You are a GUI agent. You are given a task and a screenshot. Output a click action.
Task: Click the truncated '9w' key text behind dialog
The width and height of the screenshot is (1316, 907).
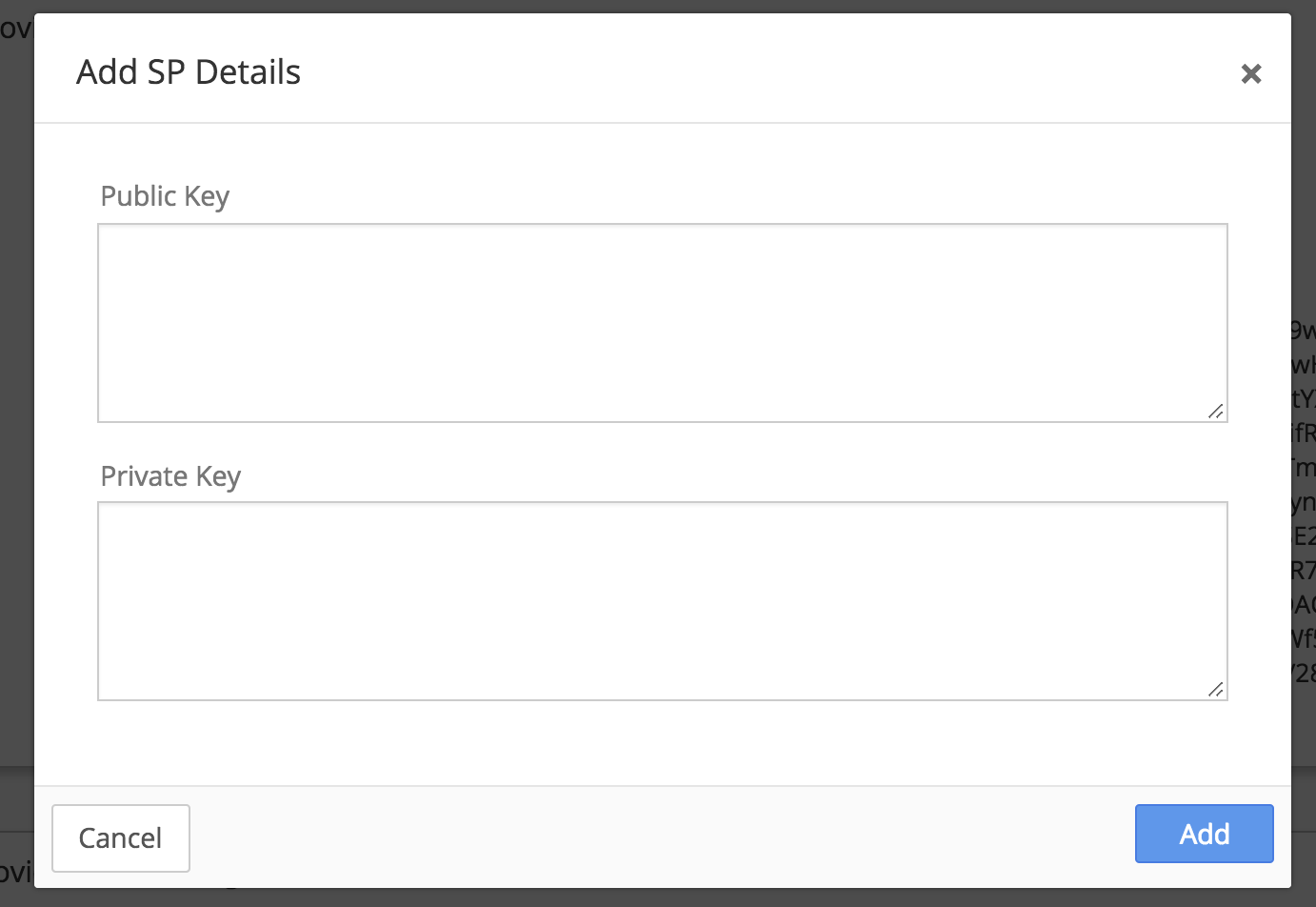(1304, 331)
